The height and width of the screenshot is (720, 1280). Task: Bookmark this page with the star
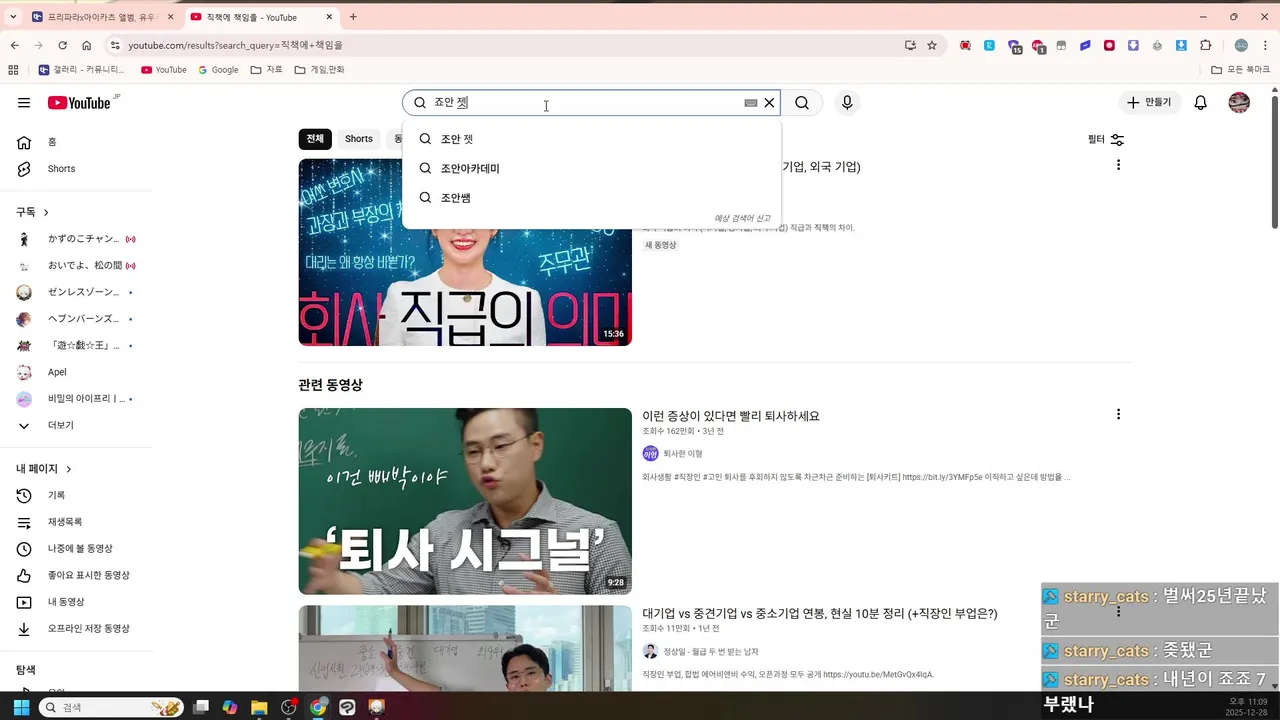(x=932, y=45)
